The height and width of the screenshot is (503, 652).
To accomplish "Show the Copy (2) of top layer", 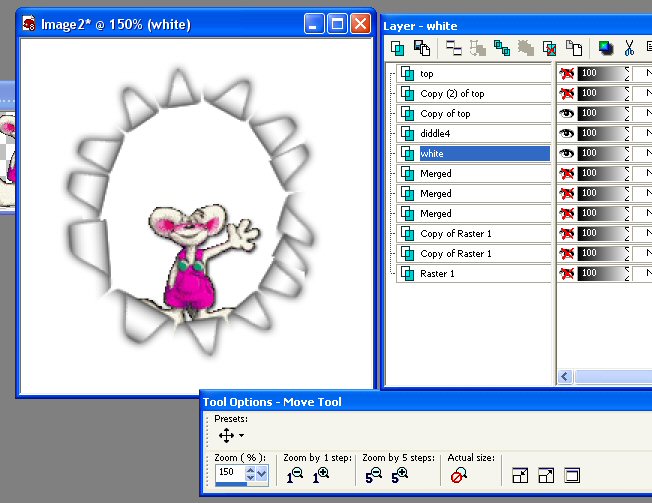I will coord(566,94).
